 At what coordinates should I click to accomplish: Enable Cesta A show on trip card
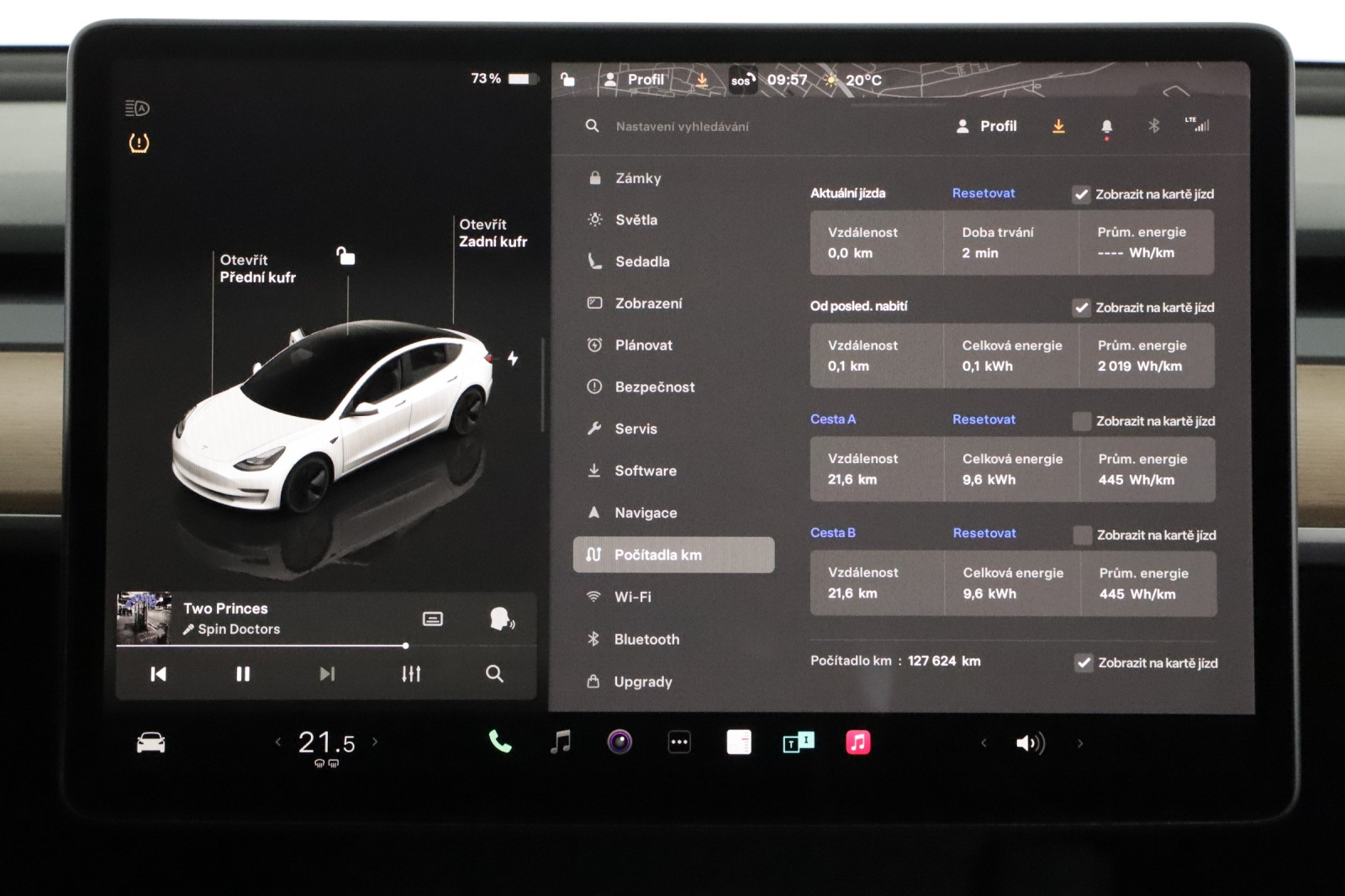click(x=1082, y=421)
